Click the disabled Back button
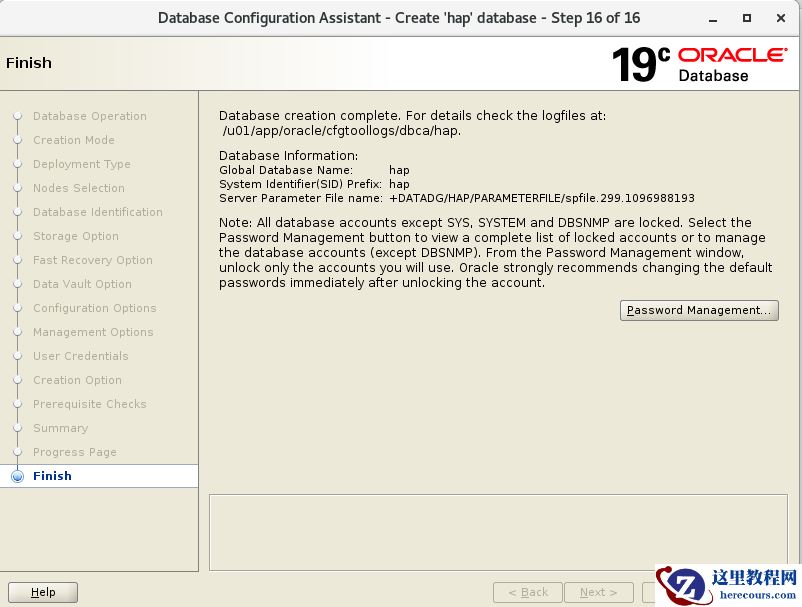 (x=528, y=592)
